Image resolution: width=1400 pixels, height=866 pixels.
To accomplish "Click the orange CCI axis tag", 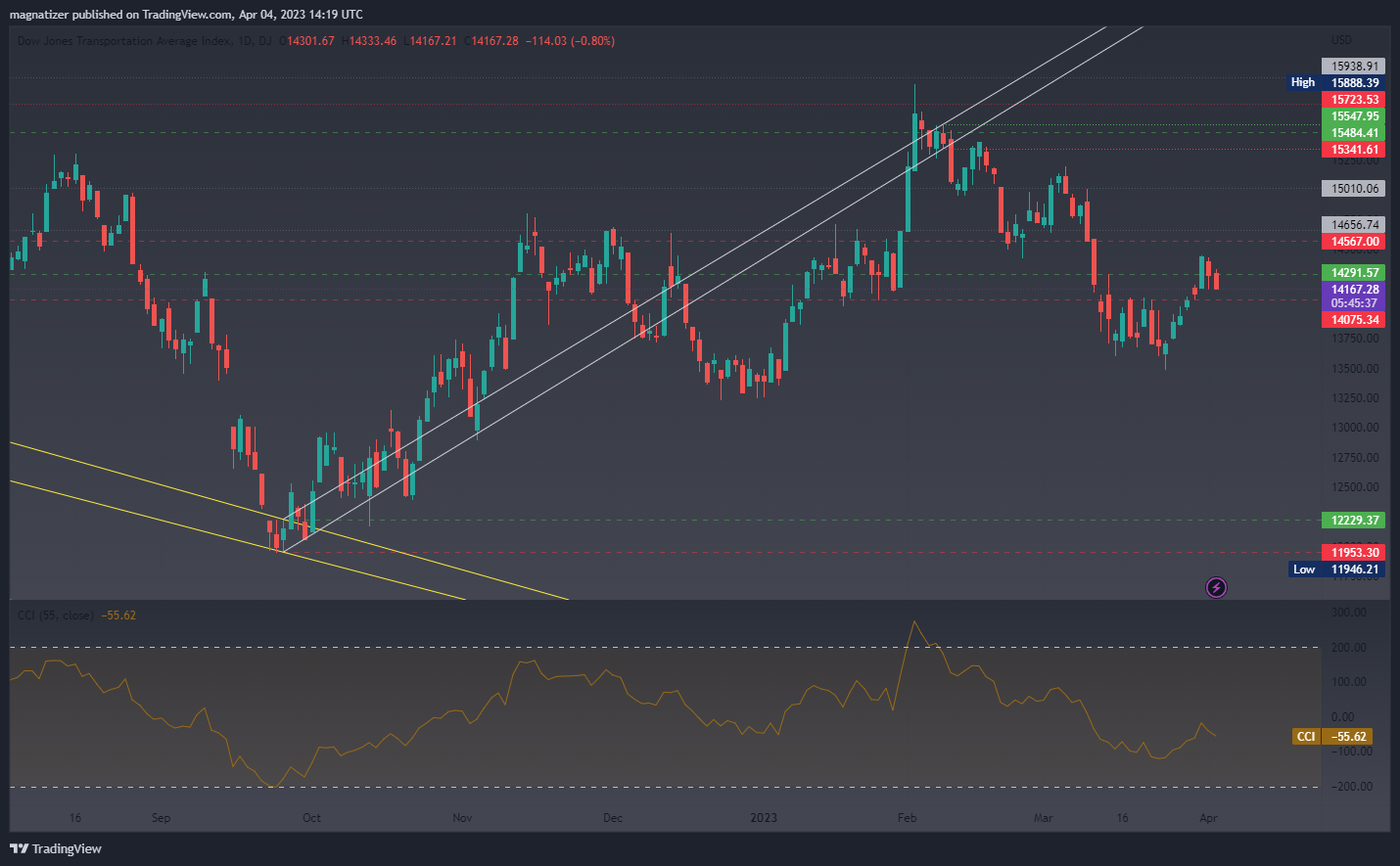I will pyautogui.click(x=1306, y=737).
